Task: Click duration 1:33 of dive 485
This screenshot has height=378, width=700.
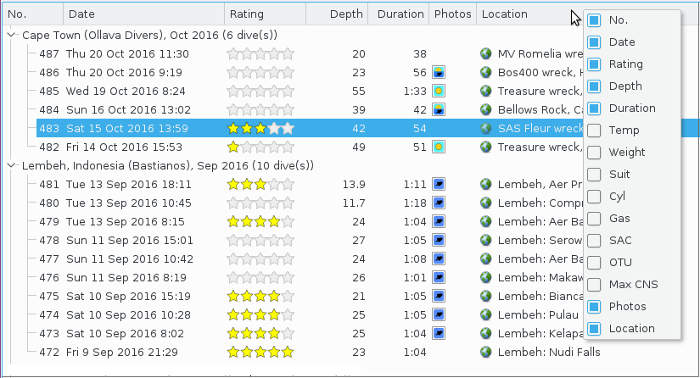Action: coord(415,91)
